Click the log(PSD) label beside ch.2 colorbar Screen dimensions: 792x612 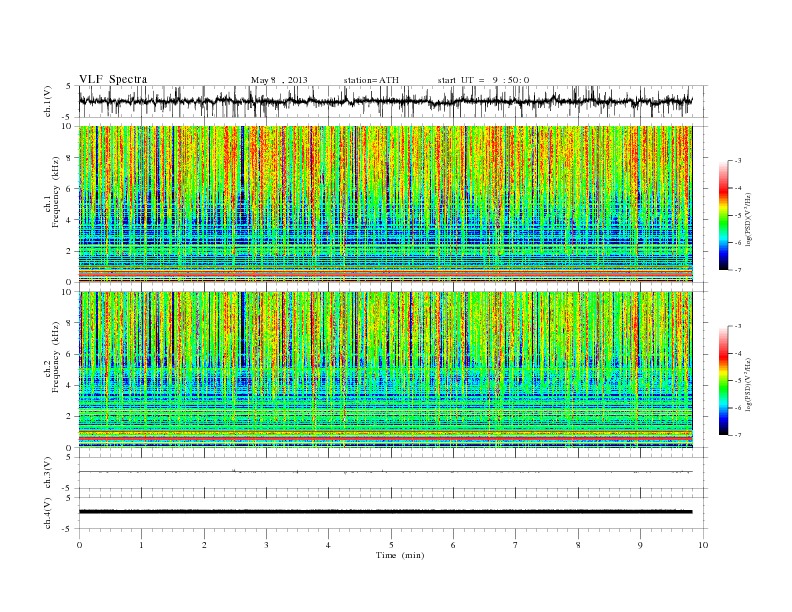[749, 384]
